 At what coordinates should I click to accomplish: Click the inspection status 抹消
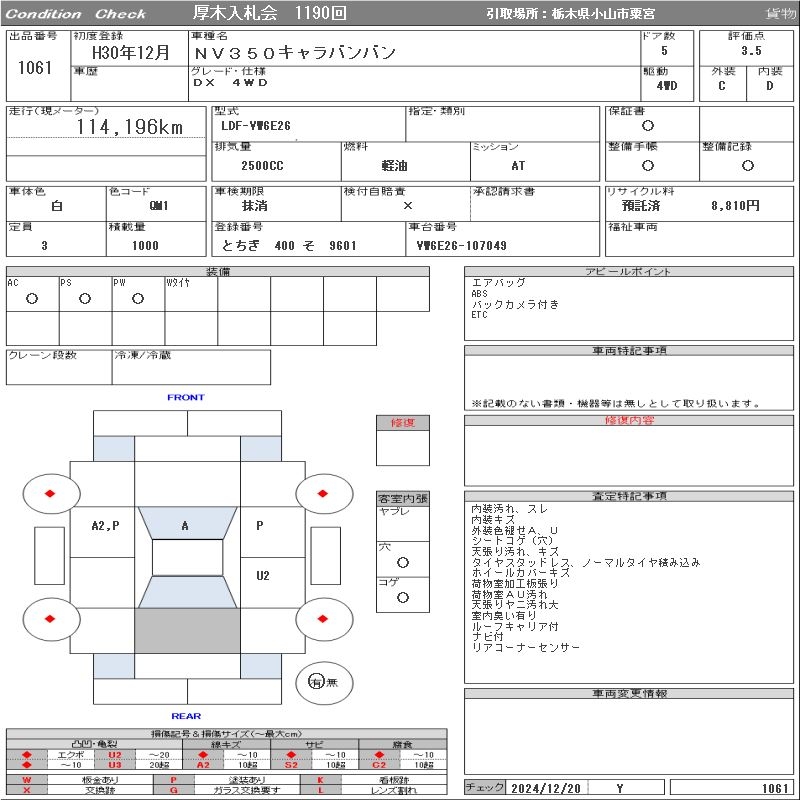coord(255,206)
